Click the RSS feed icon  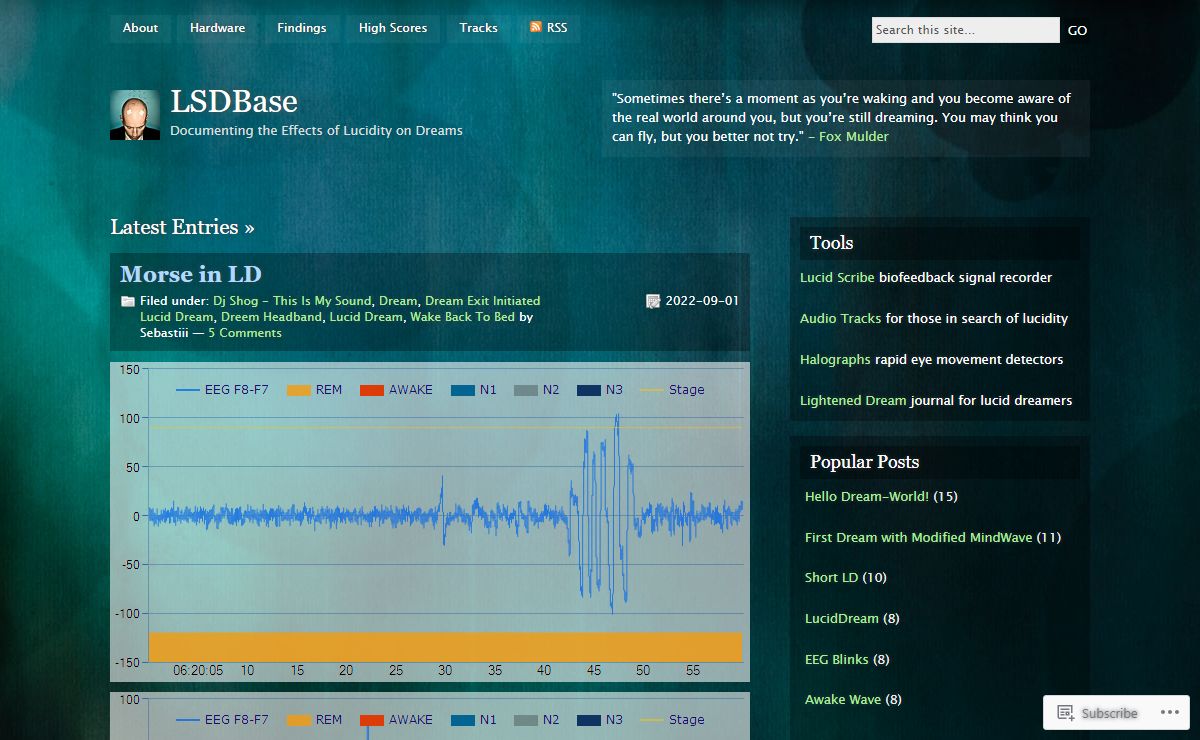536,28
